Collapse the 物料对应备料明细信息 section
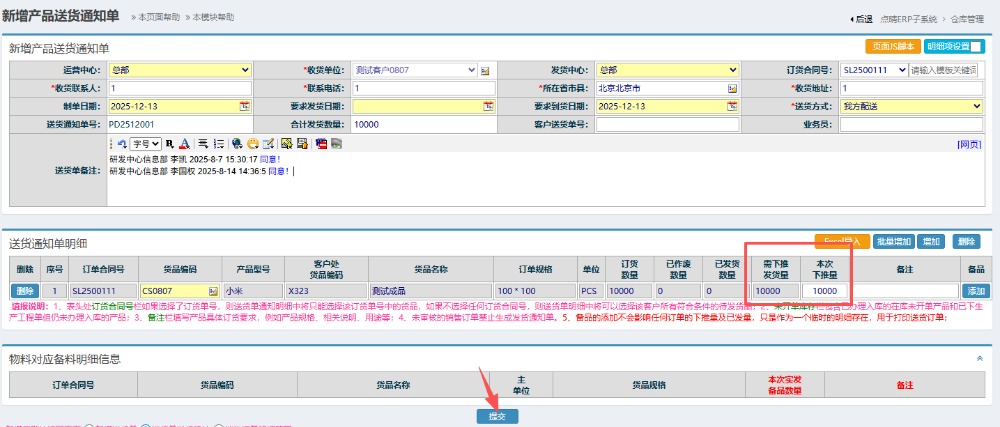The image size is (1000, 427). [x=979, y=357]
